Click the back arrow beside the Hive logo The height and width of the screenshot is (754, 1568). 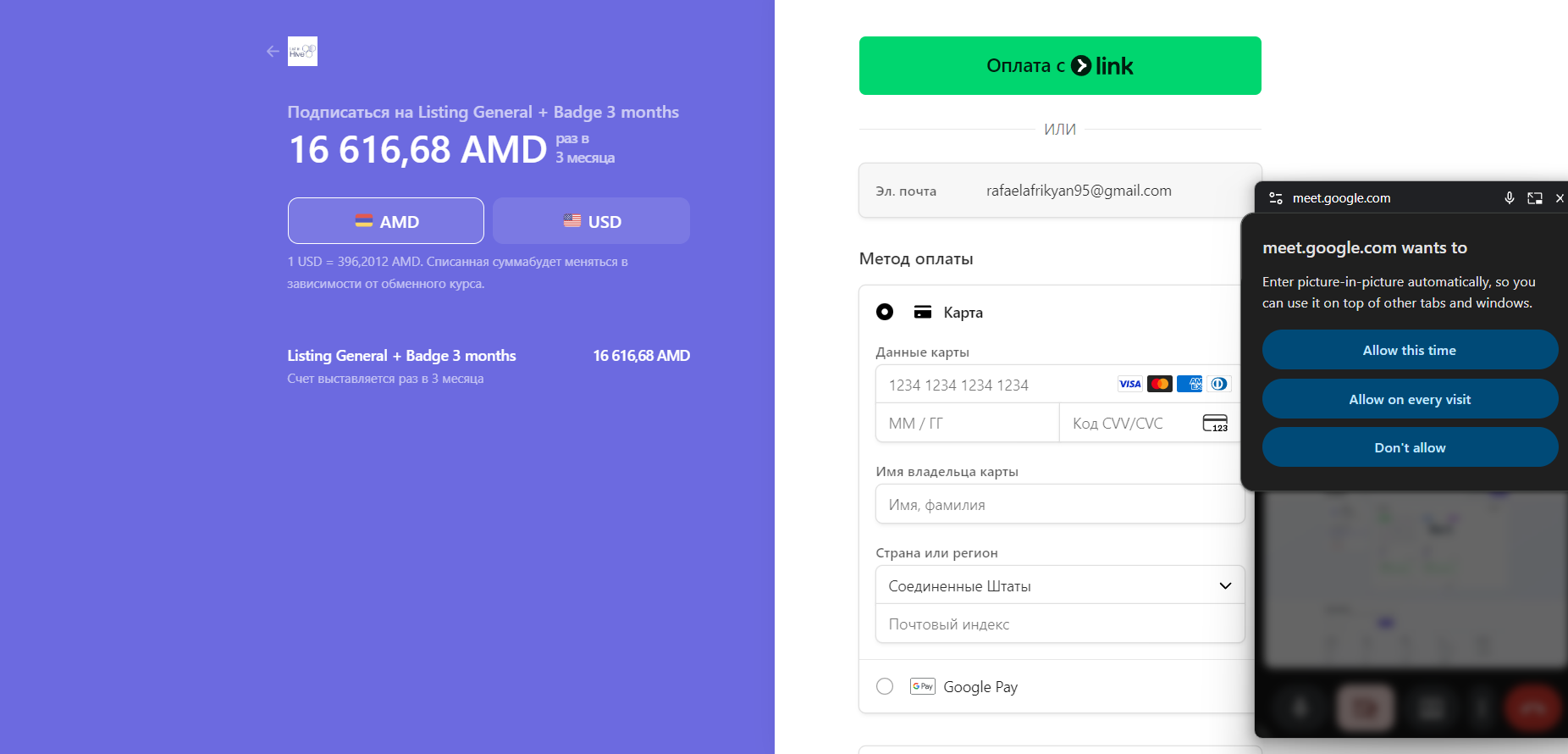(x=273, y=52)
